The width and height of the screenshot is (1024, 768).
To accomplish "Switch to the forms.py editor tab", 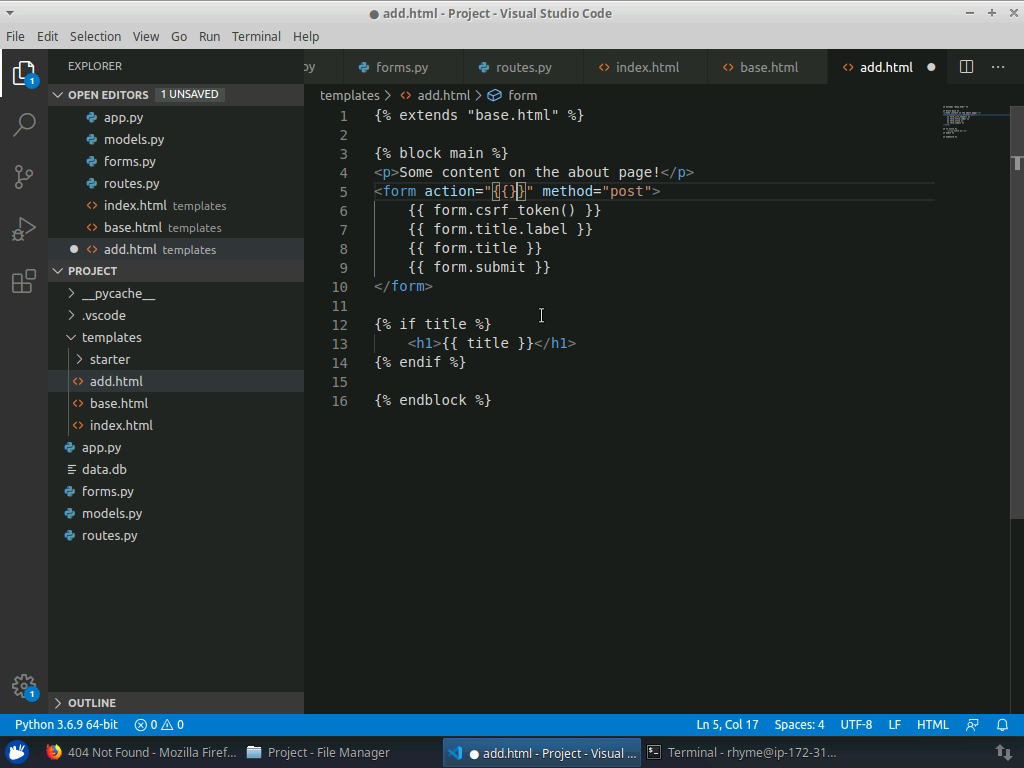I will [402, 67].
